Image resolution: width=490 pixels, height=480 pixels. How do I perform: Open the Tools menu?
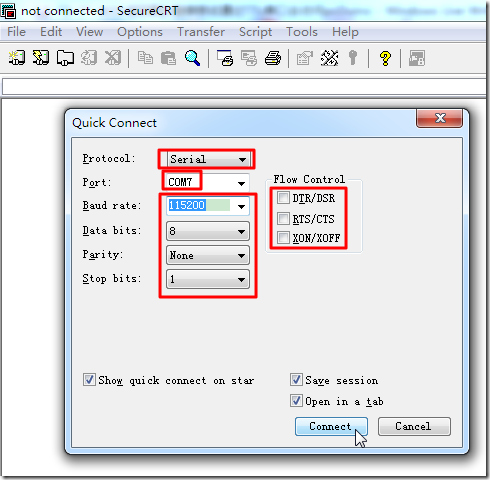pyautogui.click(x=302, y=32)
